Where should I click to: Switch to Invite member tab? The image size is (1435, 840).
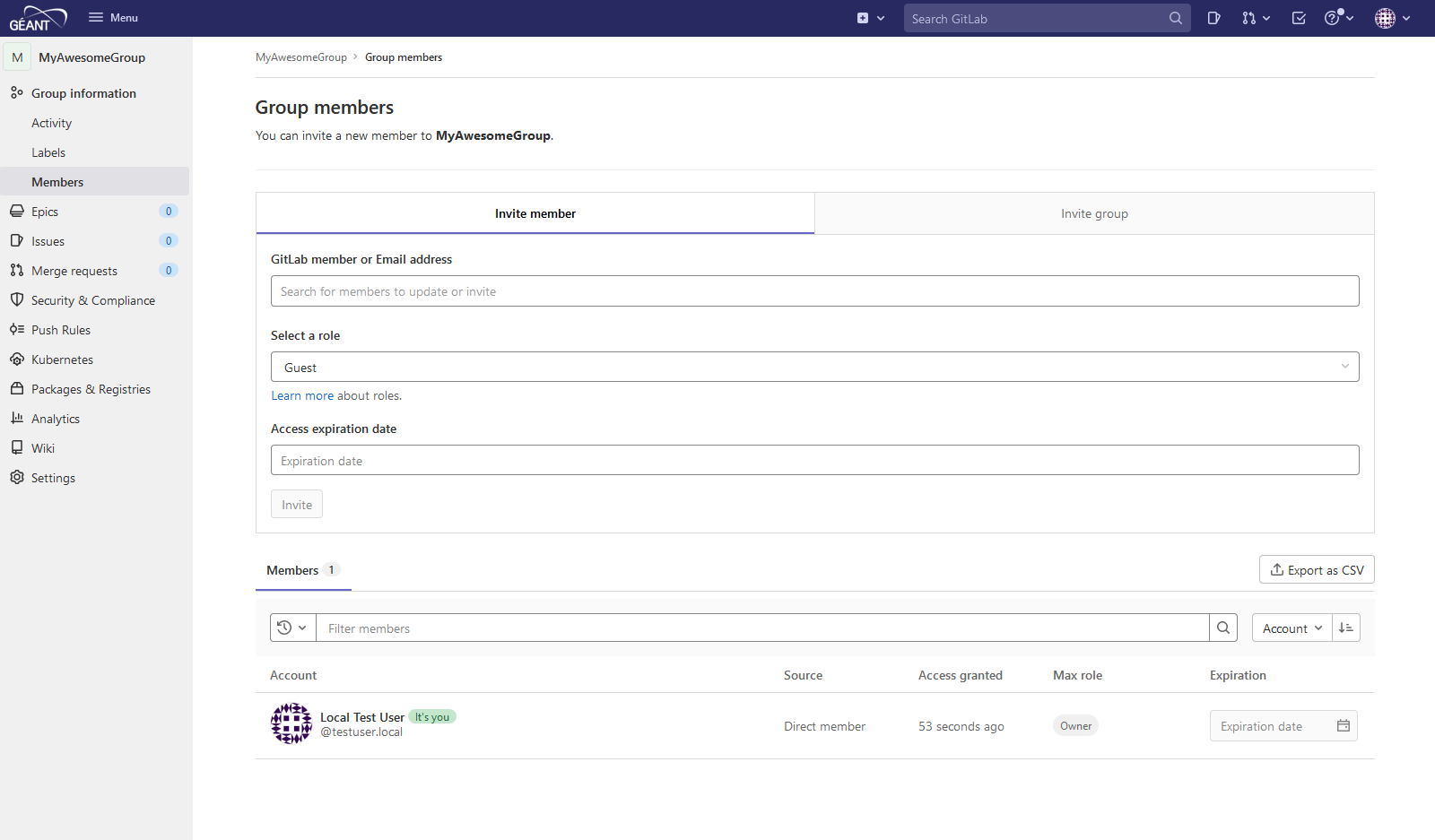[x=535, y=213]
